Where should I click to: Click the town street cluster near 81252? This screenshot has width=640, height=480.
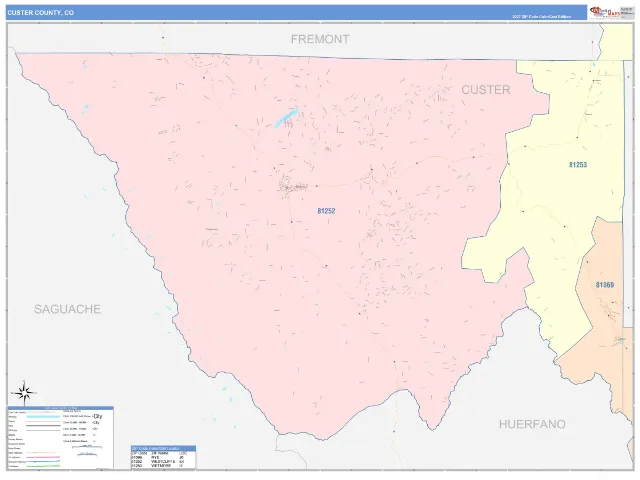291,187
